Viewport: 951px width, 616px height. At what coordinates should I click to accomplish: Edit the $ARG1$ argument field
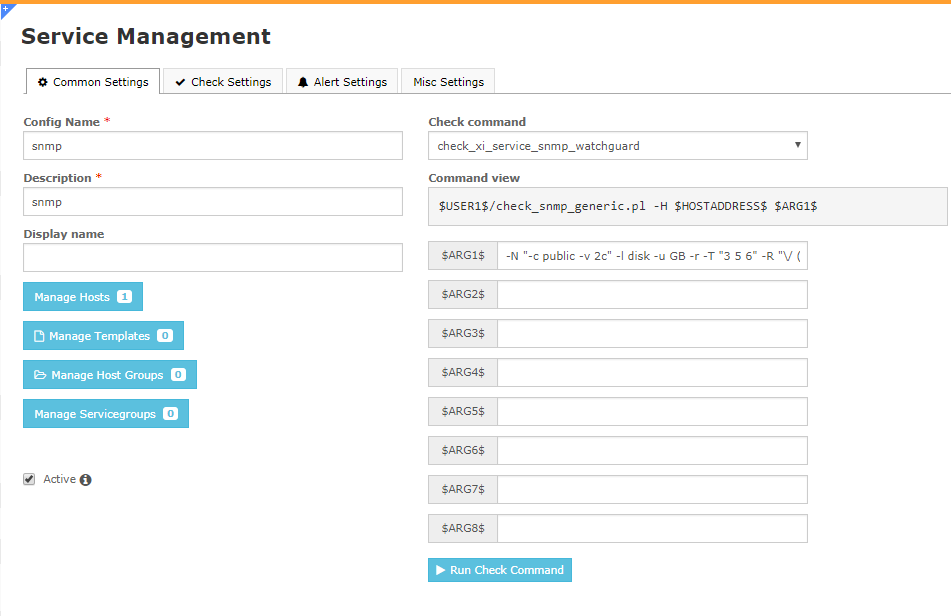click(x=651, y=256)
